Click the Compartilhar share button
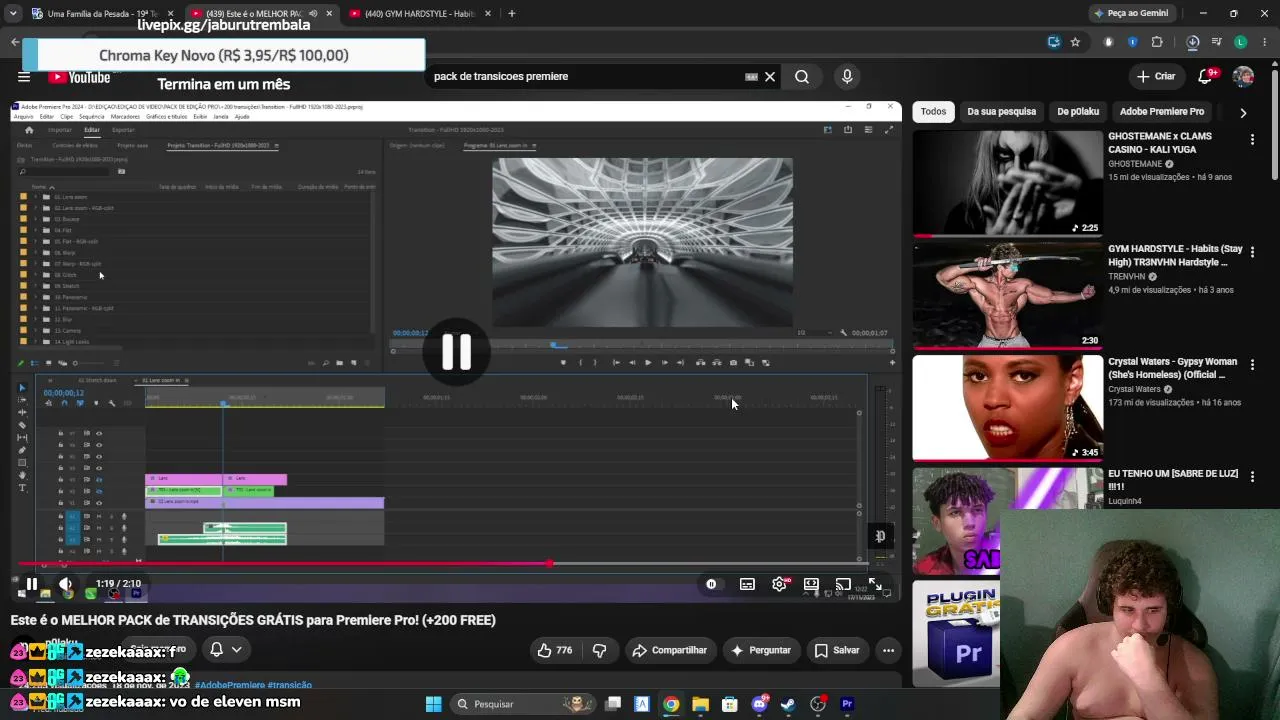This screenshot has height=720, width=1280. coord(669,650)
